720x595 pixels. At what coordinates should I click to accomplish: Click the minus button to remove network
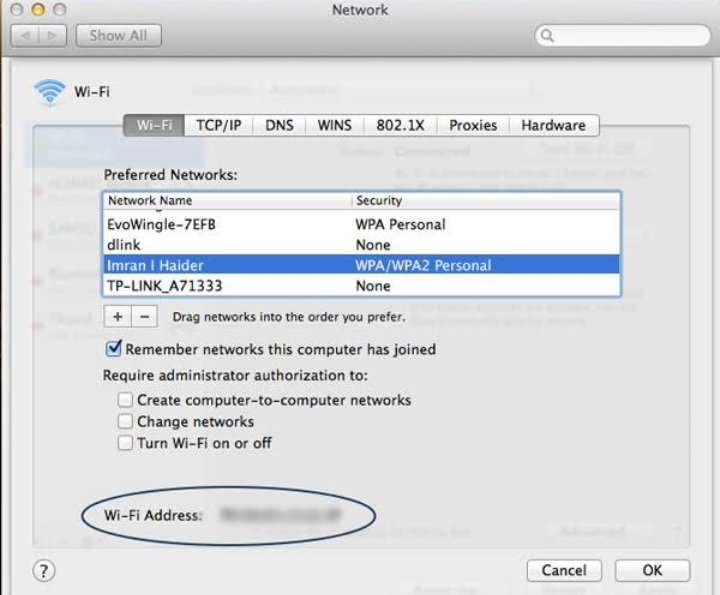(144, 316)
